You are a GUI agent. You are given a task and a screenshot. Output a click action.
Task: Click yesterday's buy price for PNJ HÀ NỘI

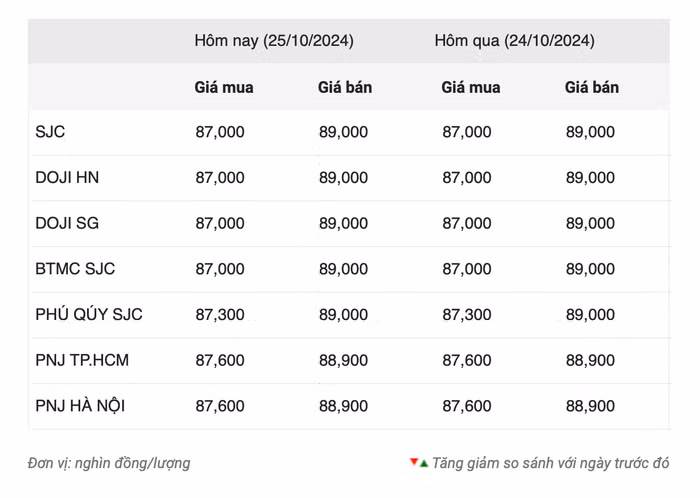pyautogui.click(x=467, y=406)
